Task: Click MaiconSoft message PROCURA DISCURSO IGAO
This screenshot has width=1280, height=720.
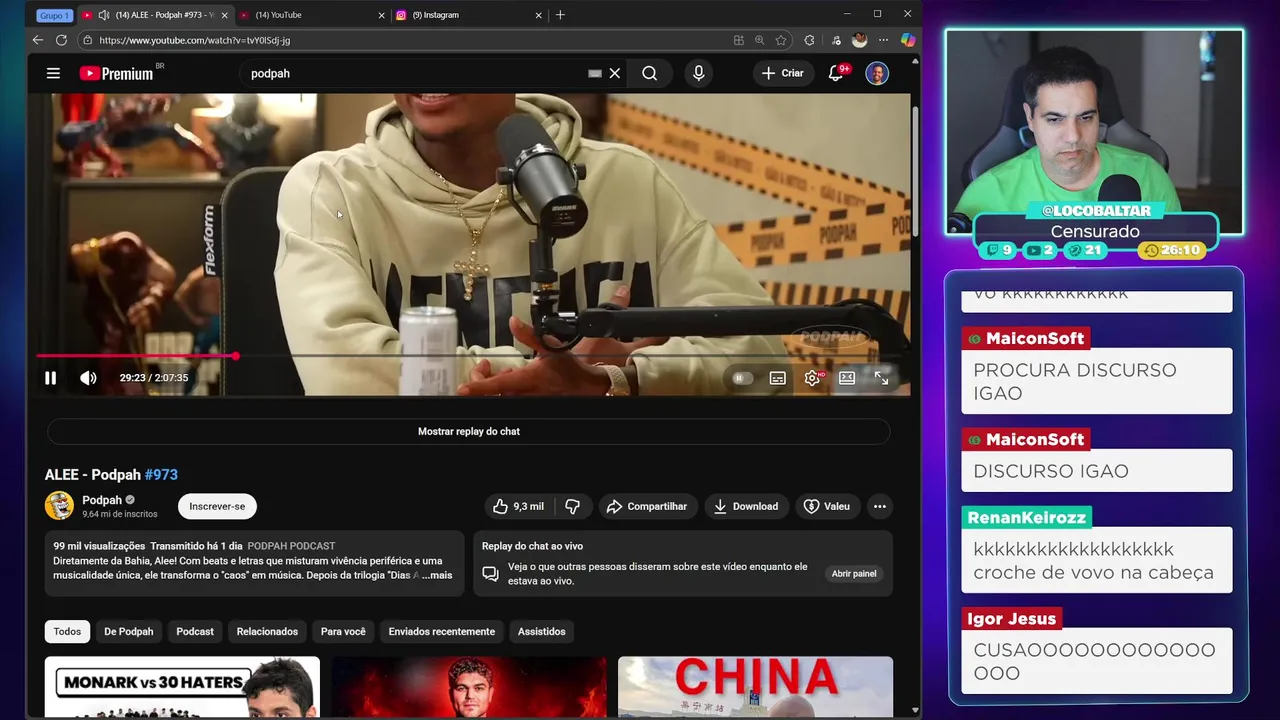Action: point(1097,381)
